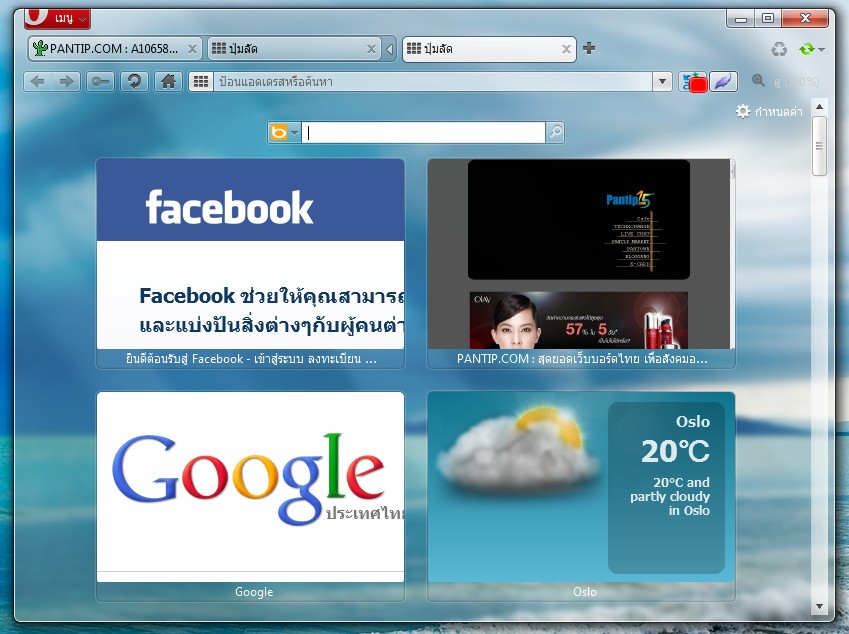The height and width of the screenshot is (634, 849).
Task: Click the zoom magnifier icon in toolbar
Action: 758,81
